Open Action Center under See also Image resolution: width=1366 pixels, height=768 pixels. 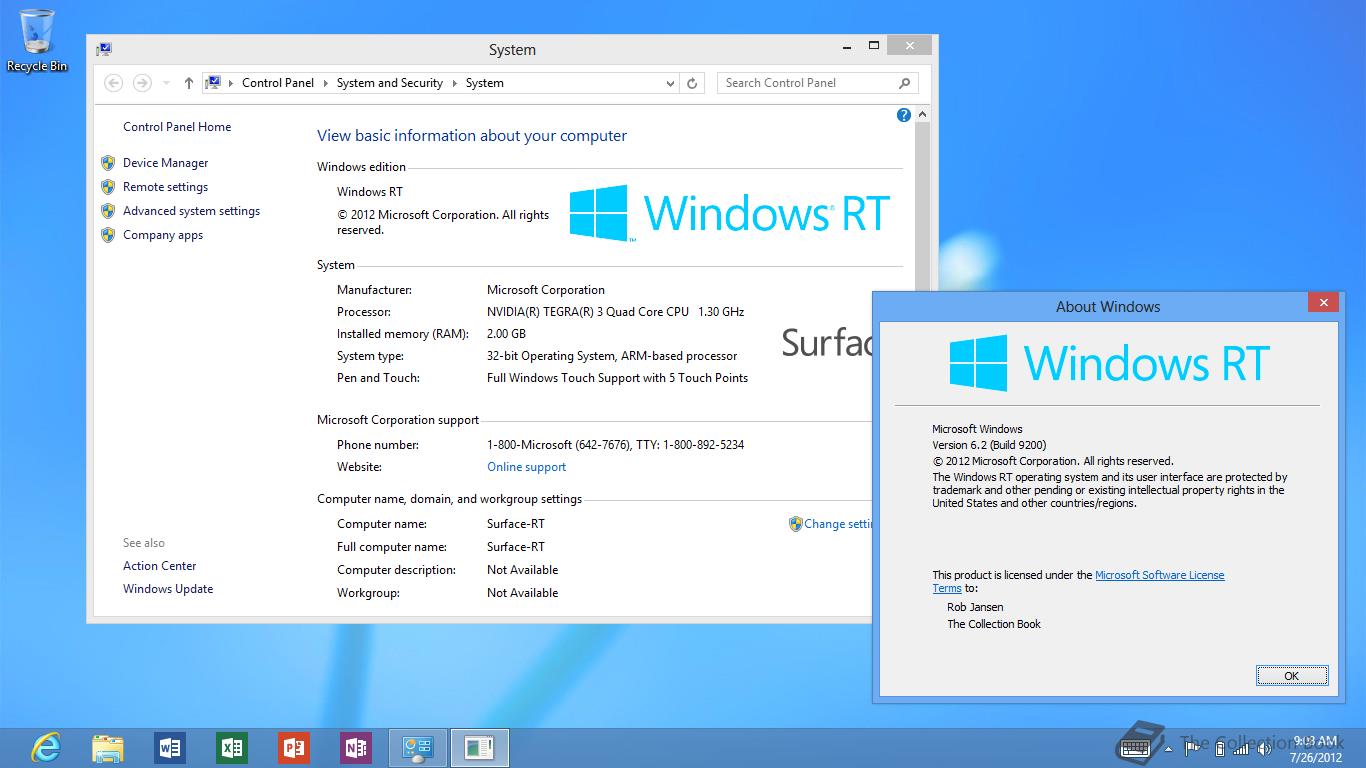tap(160, 566)
